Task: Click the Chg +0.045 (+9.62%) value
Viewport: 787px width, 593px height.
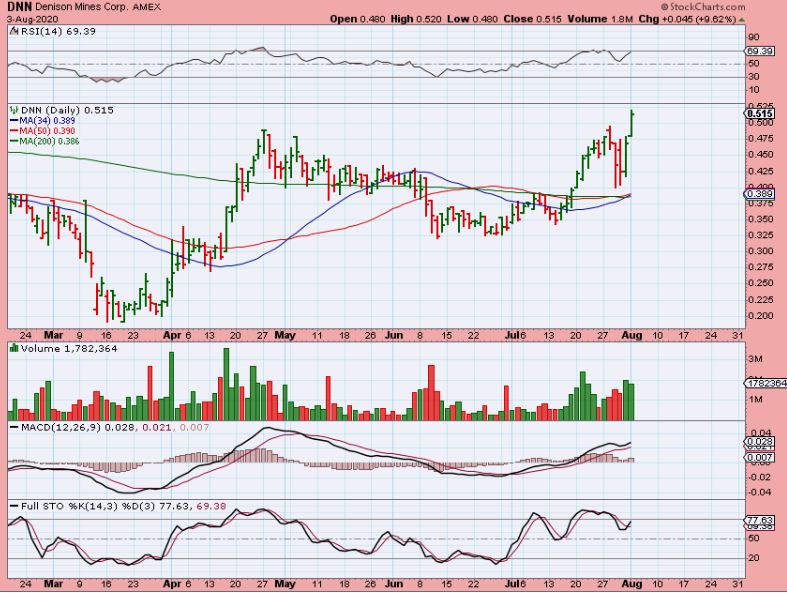Action: point(687,19)
